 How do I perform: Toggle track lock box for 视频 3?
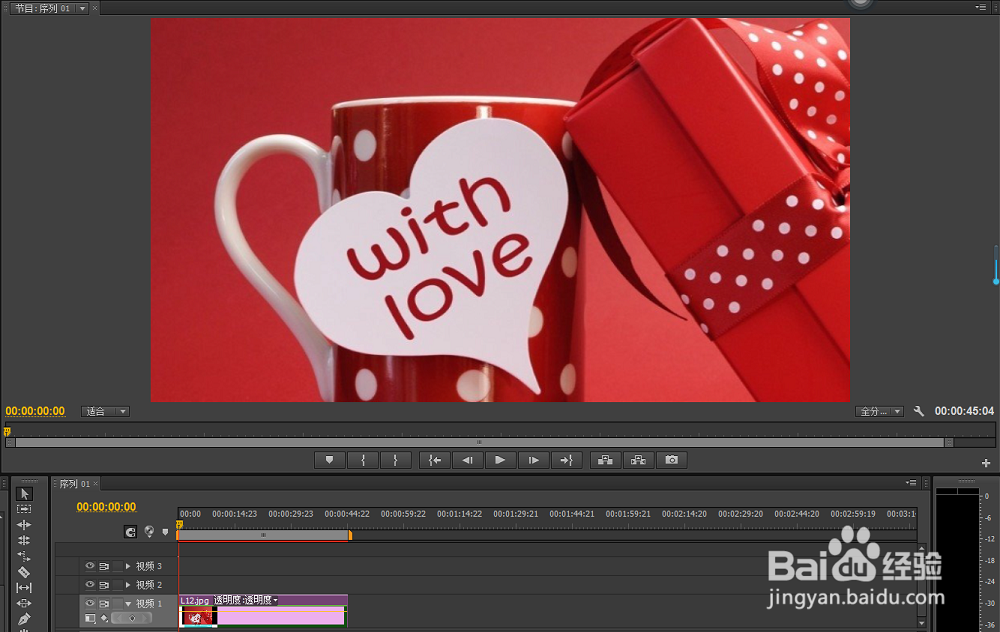tap(117, 566)
